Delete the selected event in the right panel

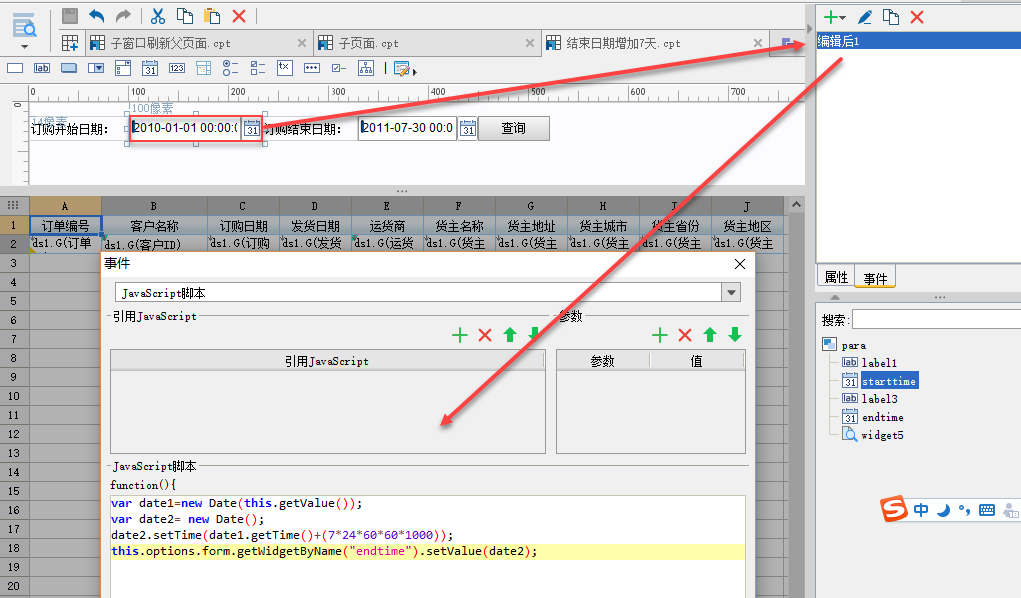click(917, 17)
